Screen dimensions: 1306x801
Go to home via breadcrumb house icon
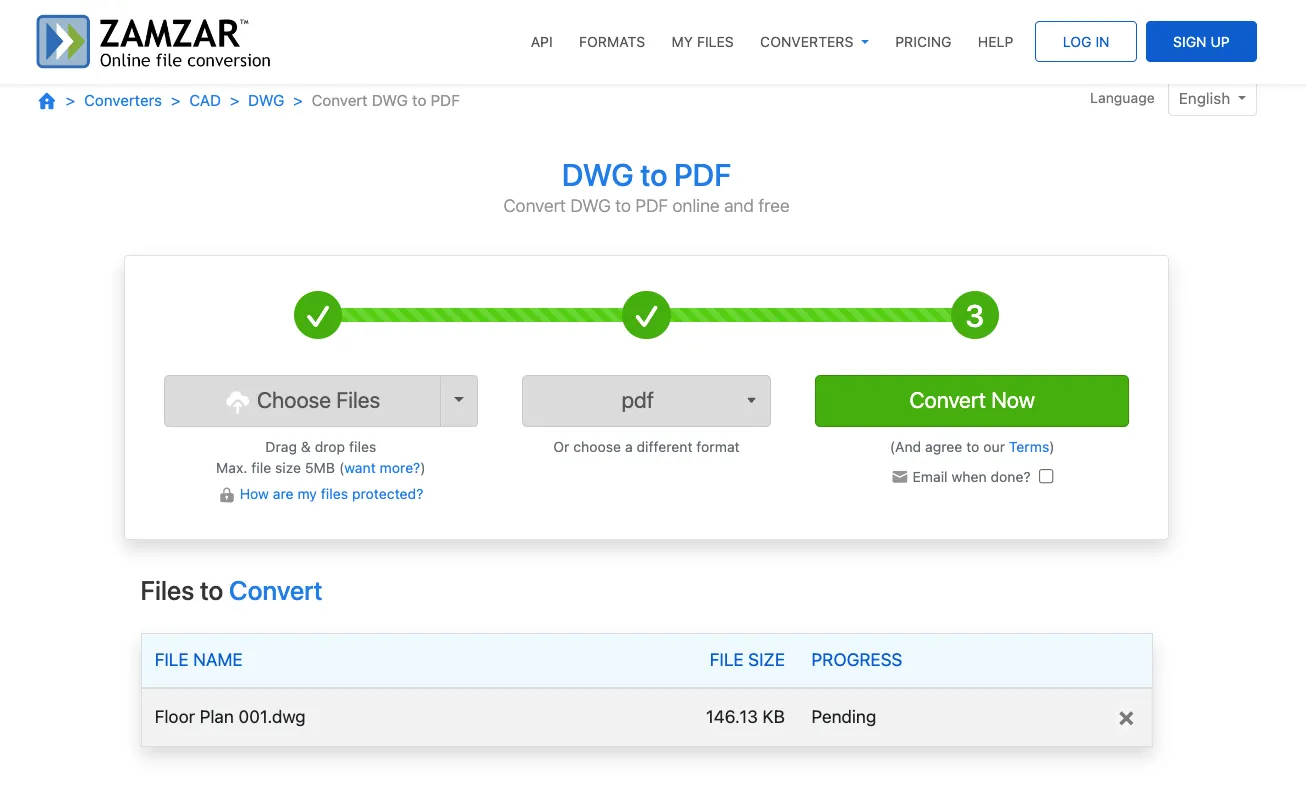point(47,101)
